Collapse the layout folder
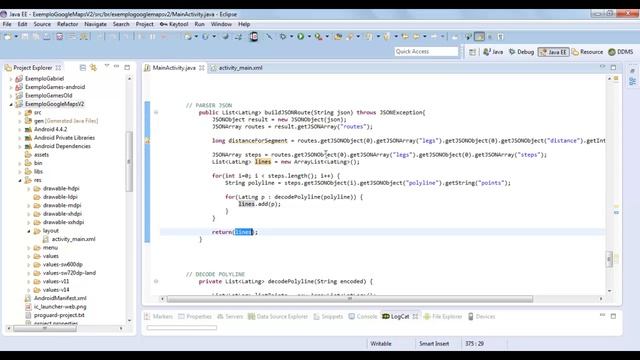The image size is (640, 360). [x=29, y=231]
